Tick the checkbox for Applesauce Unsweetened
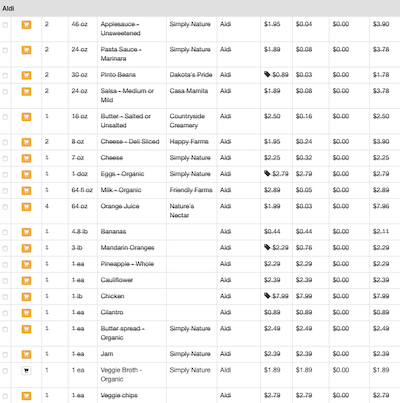 (5, 25)
